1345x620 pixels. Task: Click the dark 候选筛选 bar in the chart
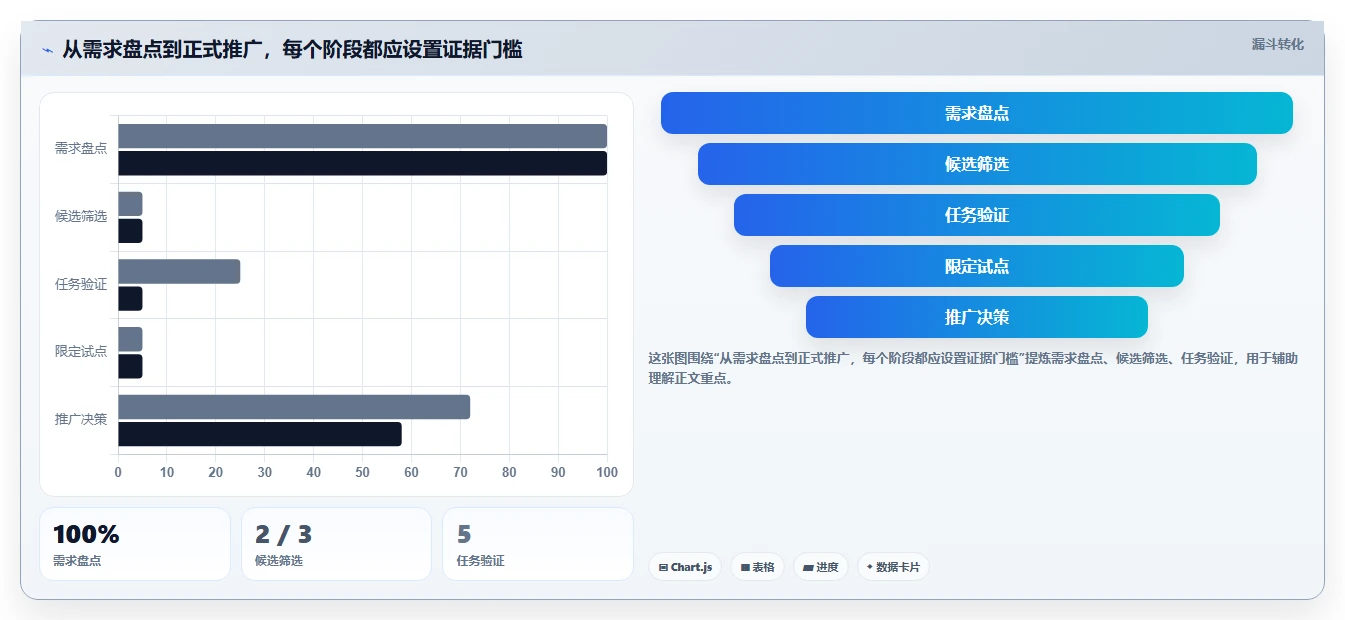(x=130, y=231)
